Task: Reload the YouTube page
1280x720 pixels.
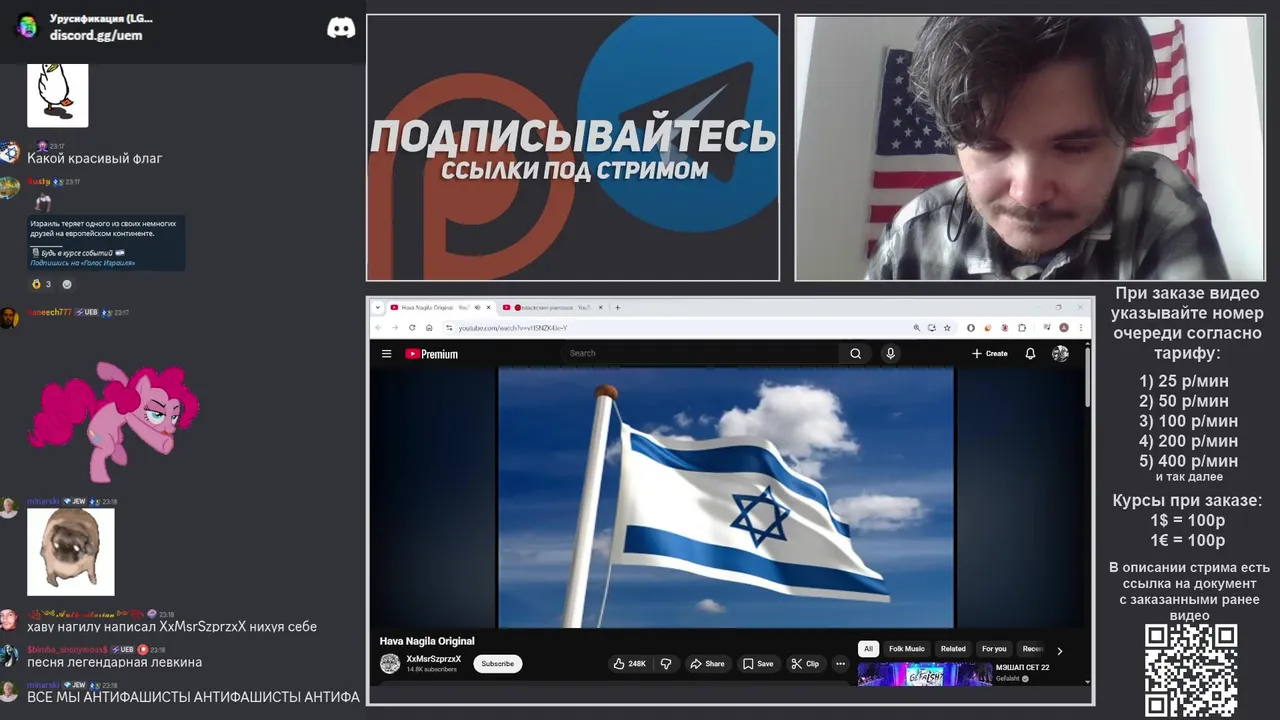Action: click(x=412, y=328)
